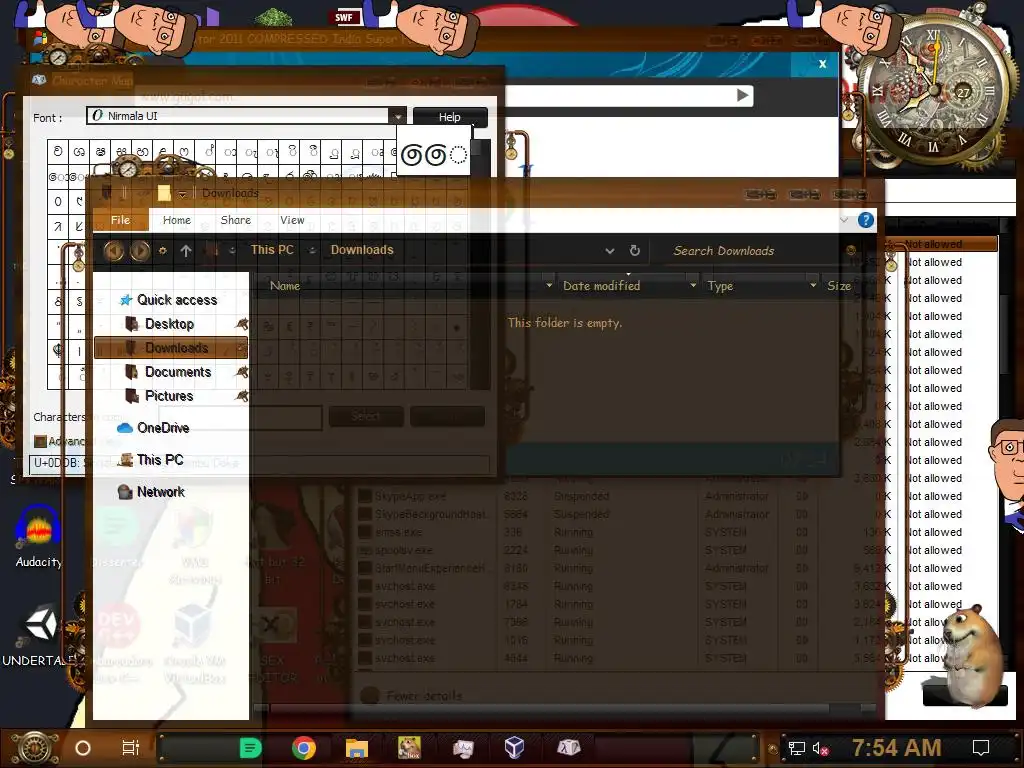The height and width of the screenshot is (768, 1024).
Task: Select This PC in the navigation pane
Action: point(159,460)
